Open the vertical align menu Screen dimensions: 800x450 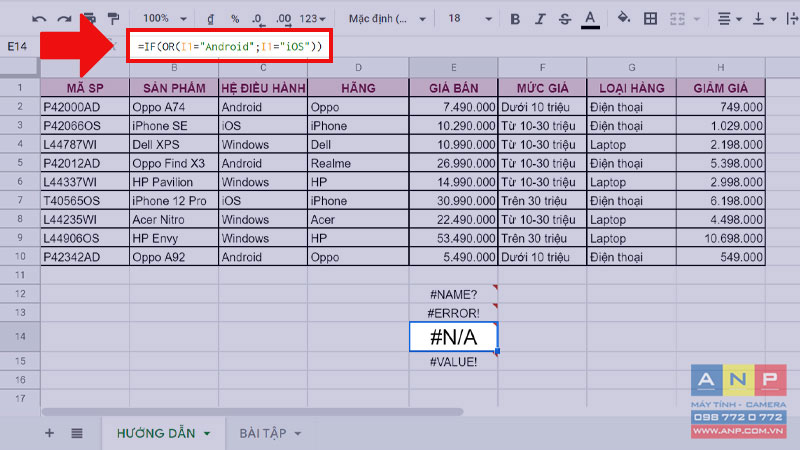pos(764,19)
